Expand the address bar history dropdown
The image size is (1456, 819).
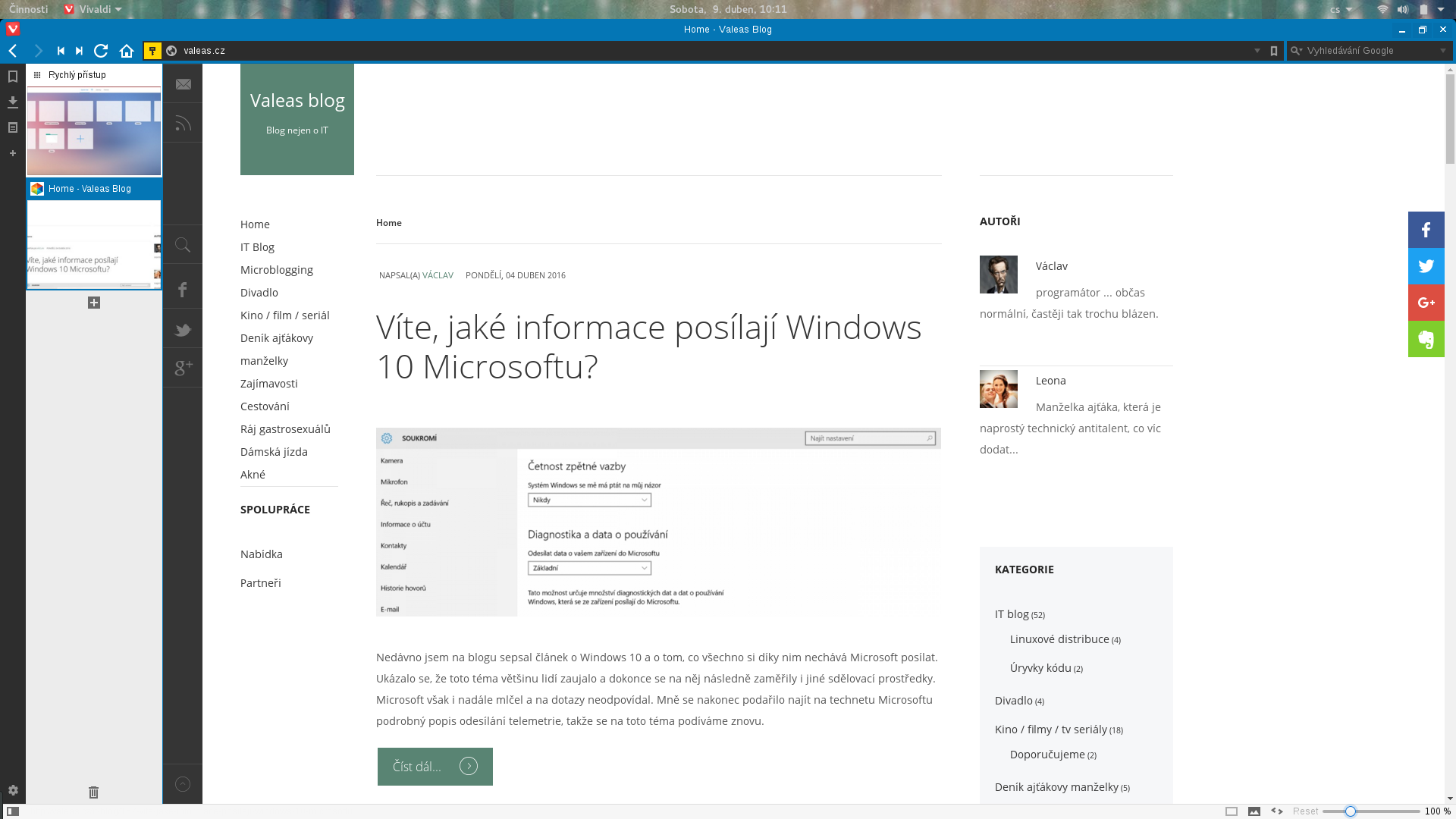coord(1257,51)
